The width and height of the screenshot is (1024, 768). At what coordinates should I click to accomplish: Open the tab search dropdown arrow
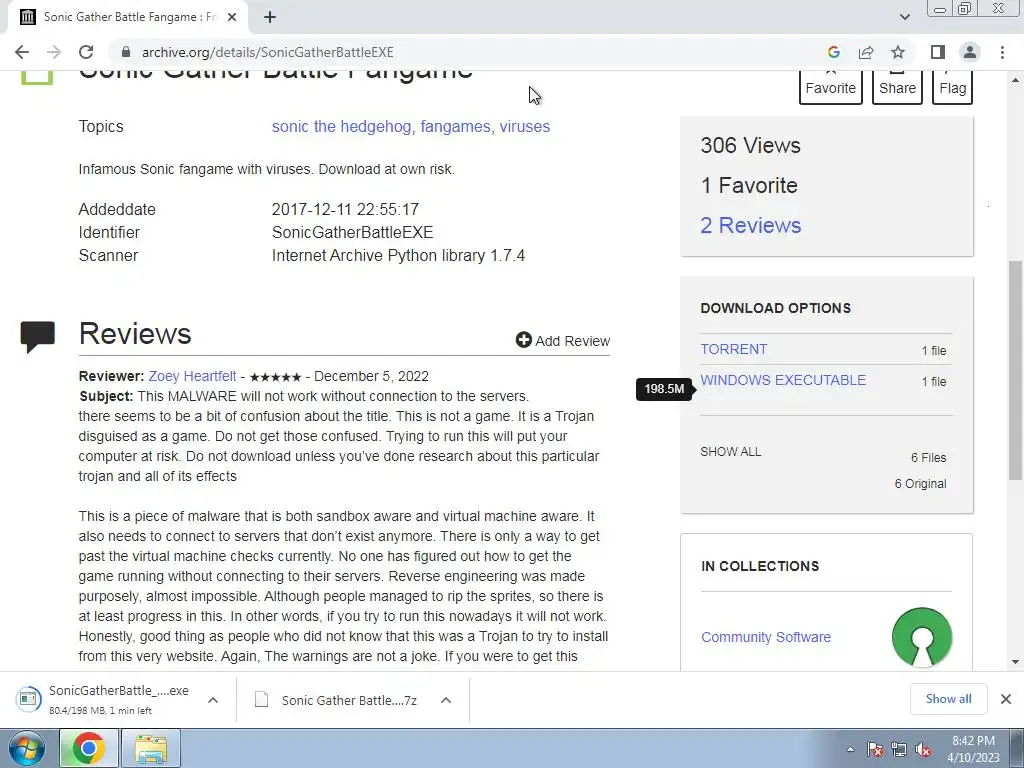pos(904,17)
